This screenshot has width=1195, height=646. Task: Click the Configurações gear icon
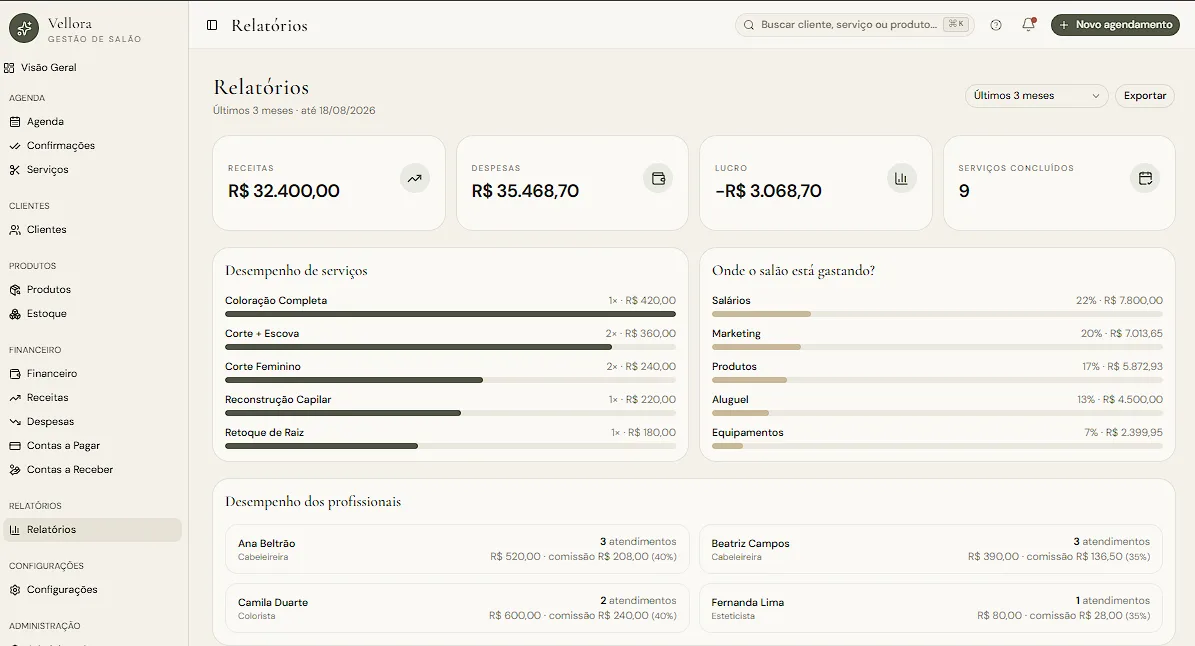click(15, 590)
